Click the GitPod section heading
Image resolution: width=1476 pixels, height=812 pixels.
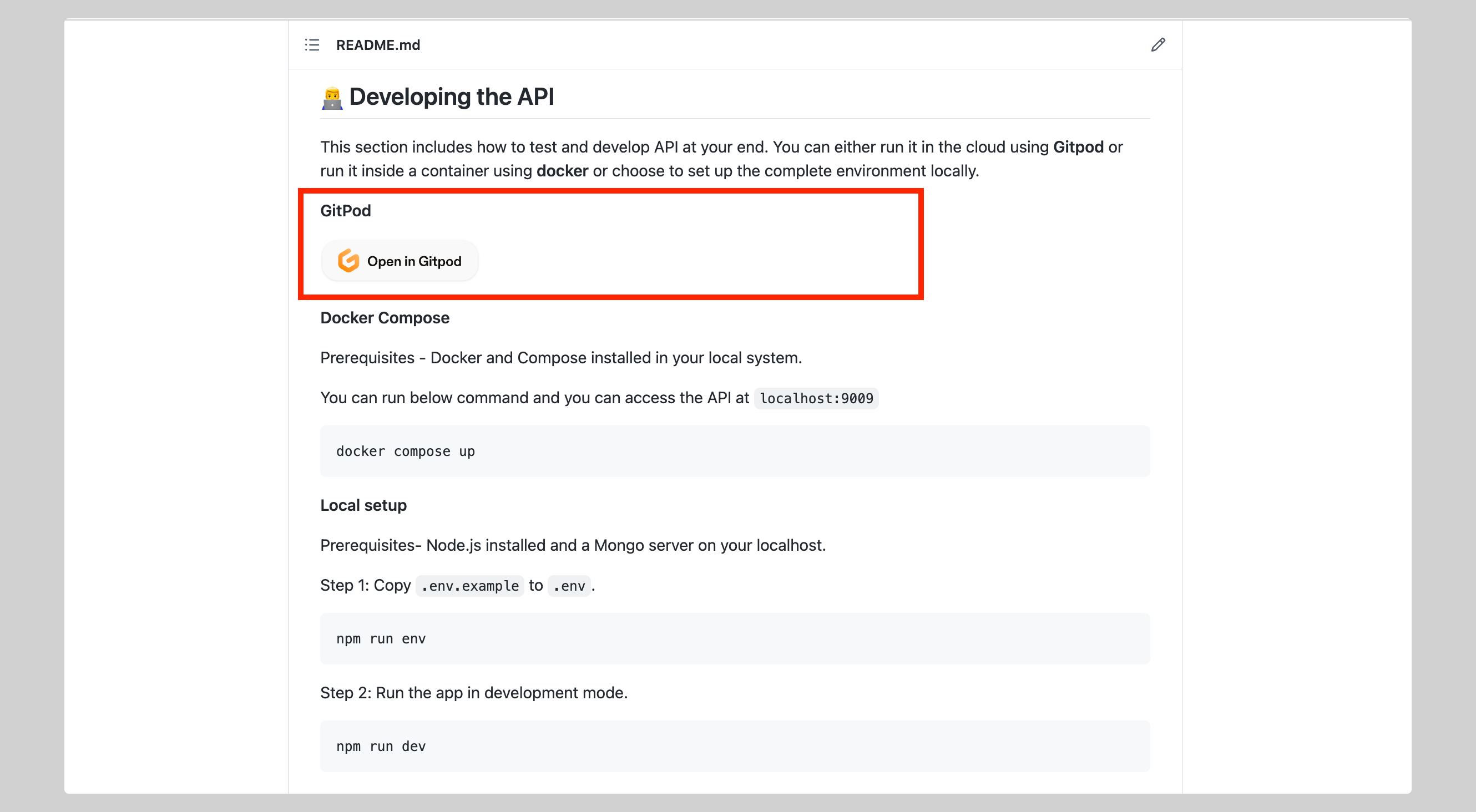pyautogui.click(x=346, y=211)
